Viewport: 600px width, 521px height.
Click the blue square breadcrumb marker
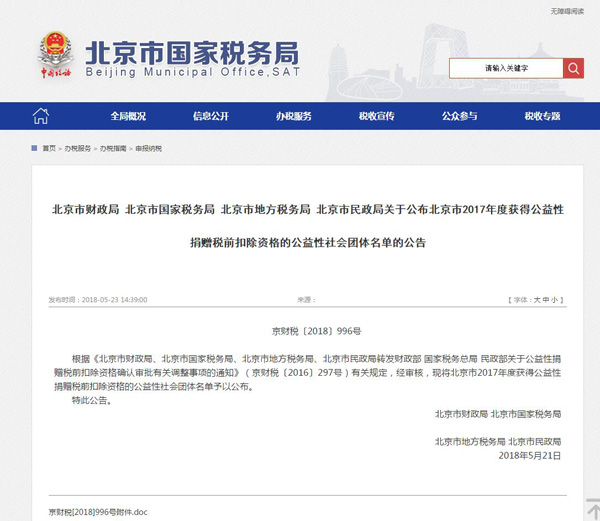pyautogui.click(x=34, y=148)
